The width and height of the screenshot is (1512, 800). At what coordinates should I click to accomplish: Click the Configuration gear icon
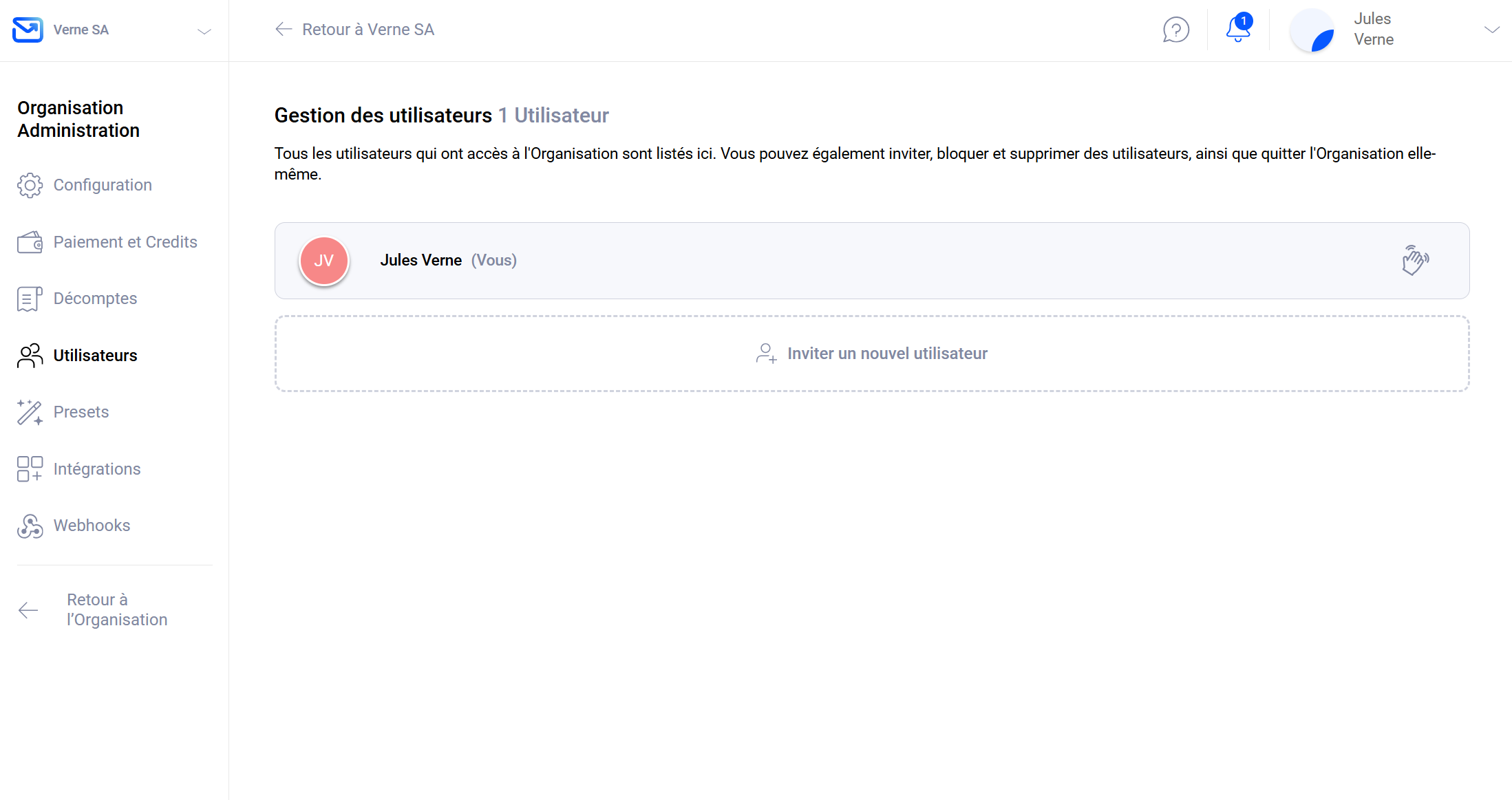(30, 185)
